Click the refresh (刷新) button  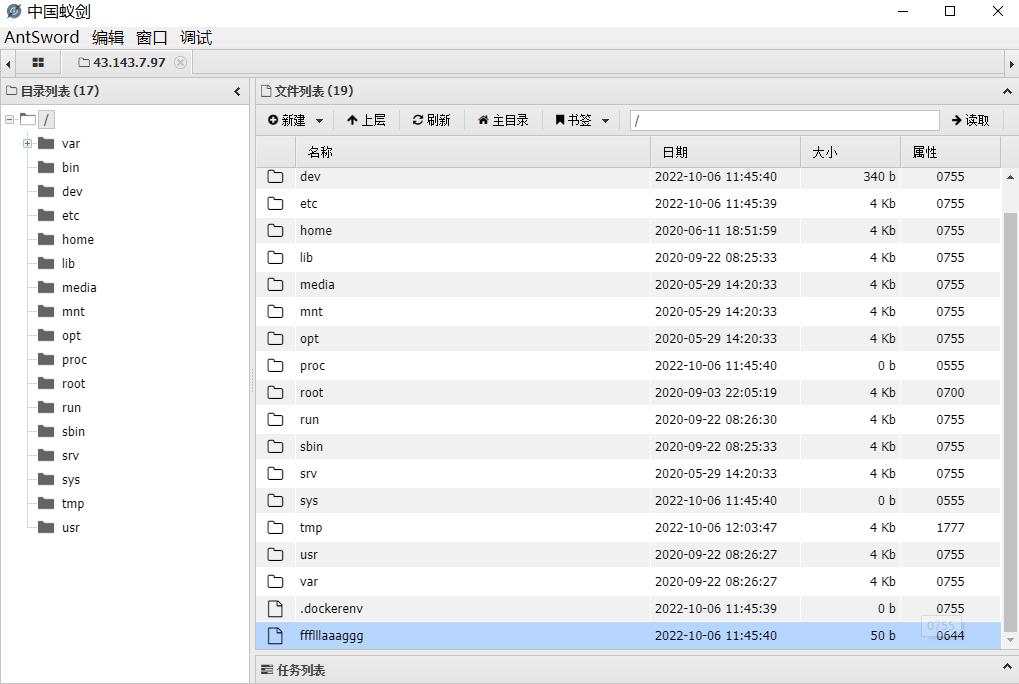pyautogui.click(x=431, y=120)
